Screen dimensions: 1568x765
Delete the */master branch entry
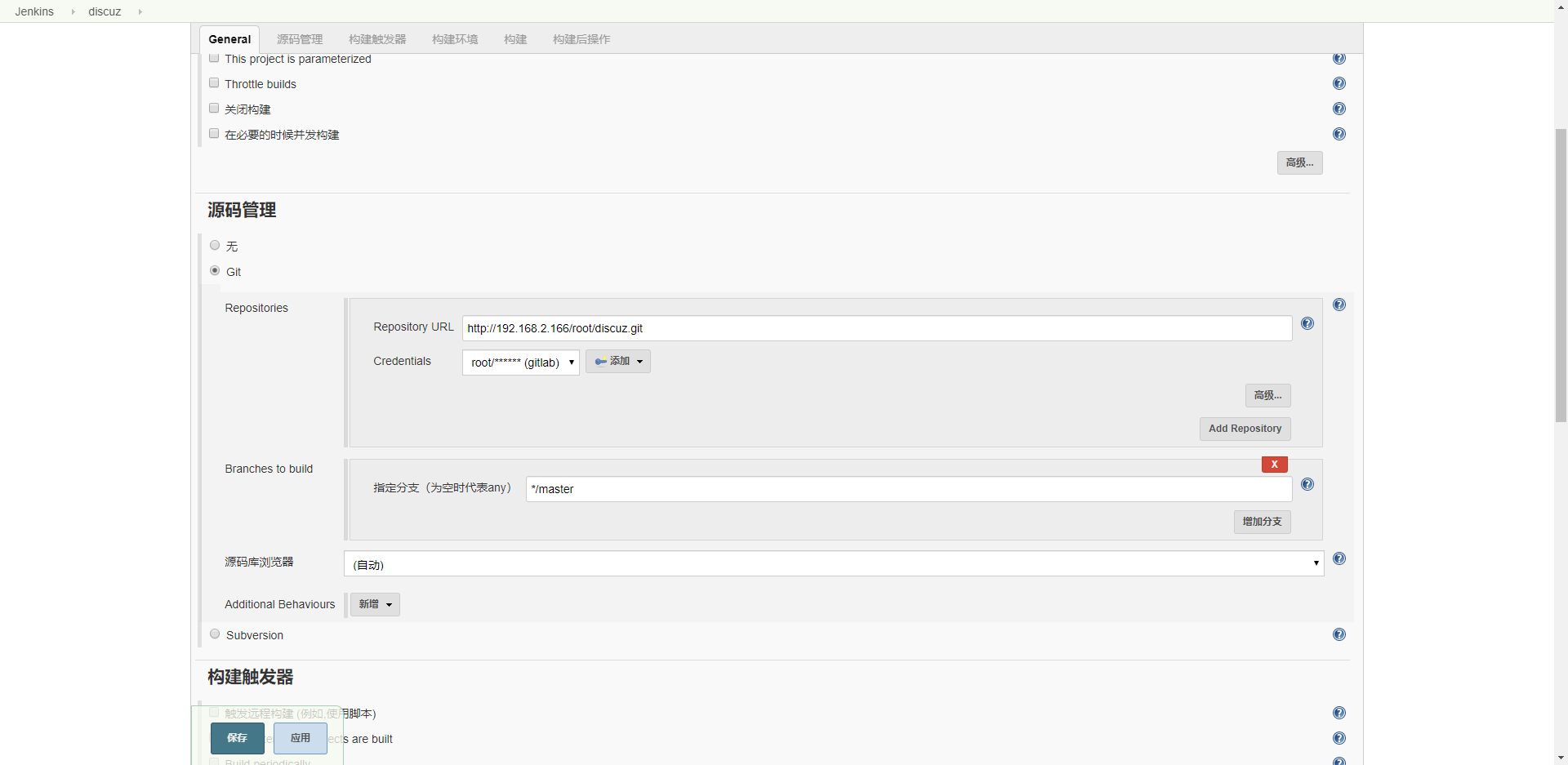point(1274,465)
